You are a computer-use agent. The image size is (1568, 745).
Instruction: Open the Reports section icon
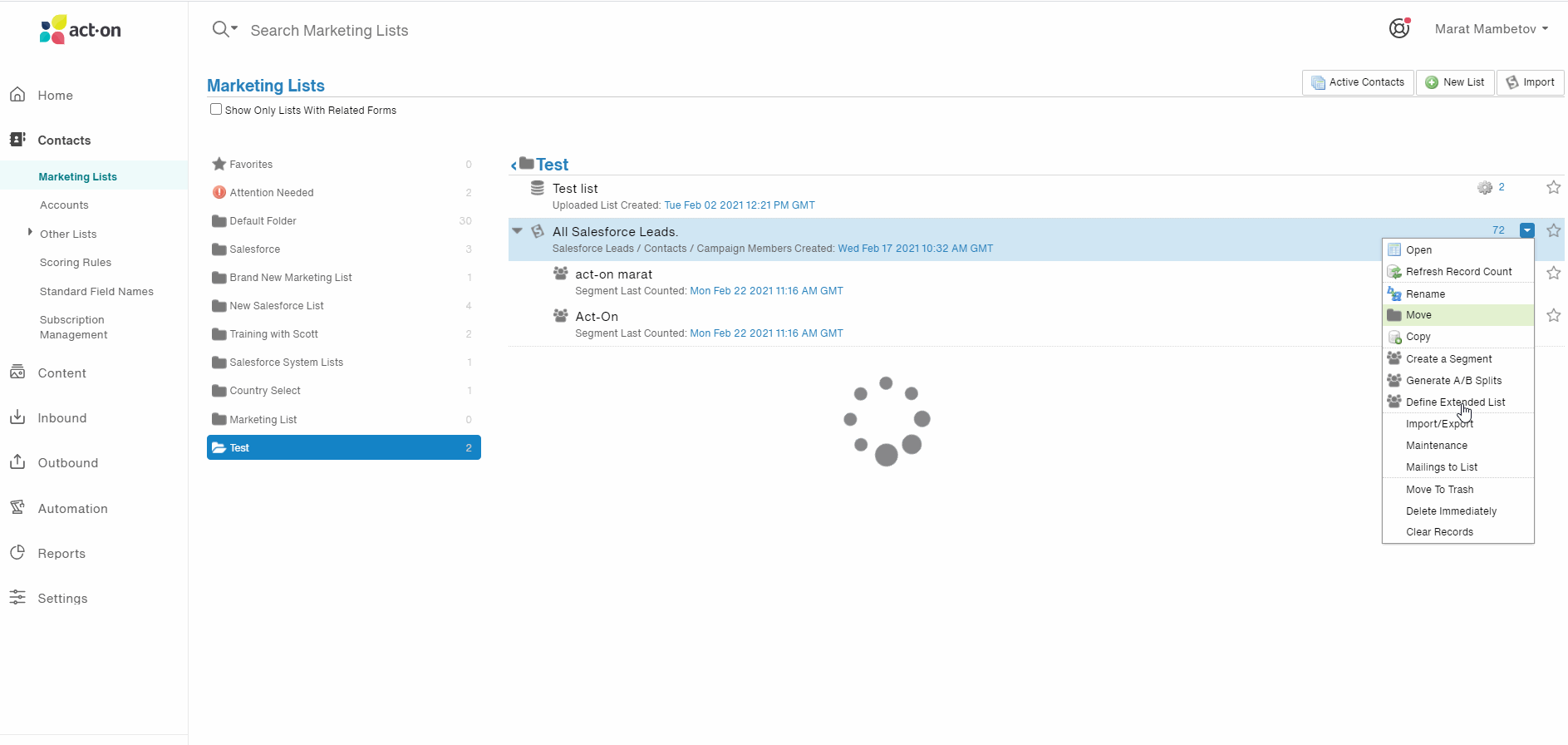coord(17,553)
